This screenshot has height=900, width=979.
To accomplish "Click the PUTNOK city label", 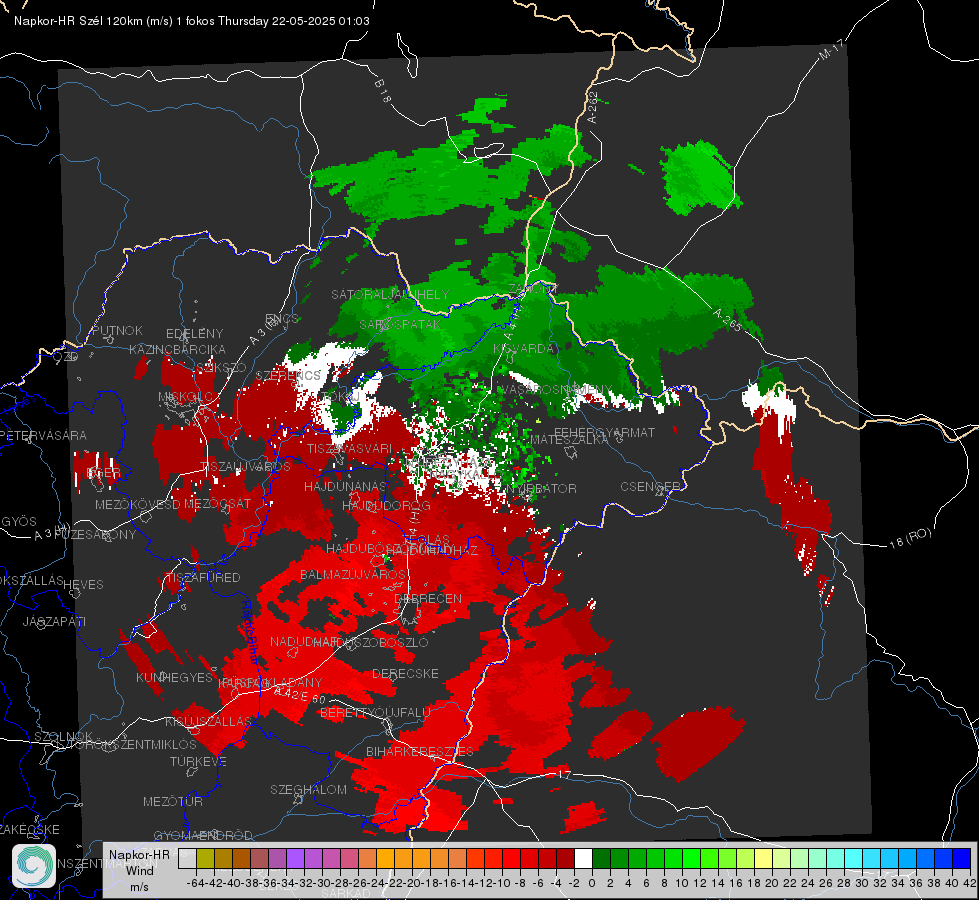I will pyautogui.click(x=117, y=330).
